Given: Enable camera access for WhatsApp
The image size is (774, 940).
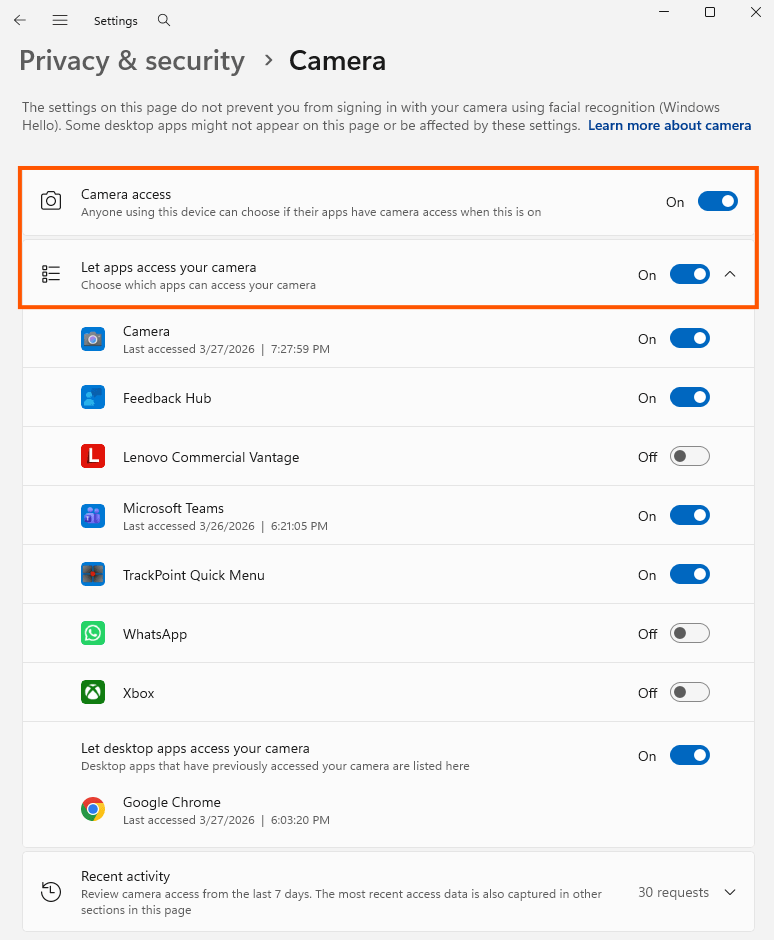Looking at the screenshot, I should tap(689, 633).
